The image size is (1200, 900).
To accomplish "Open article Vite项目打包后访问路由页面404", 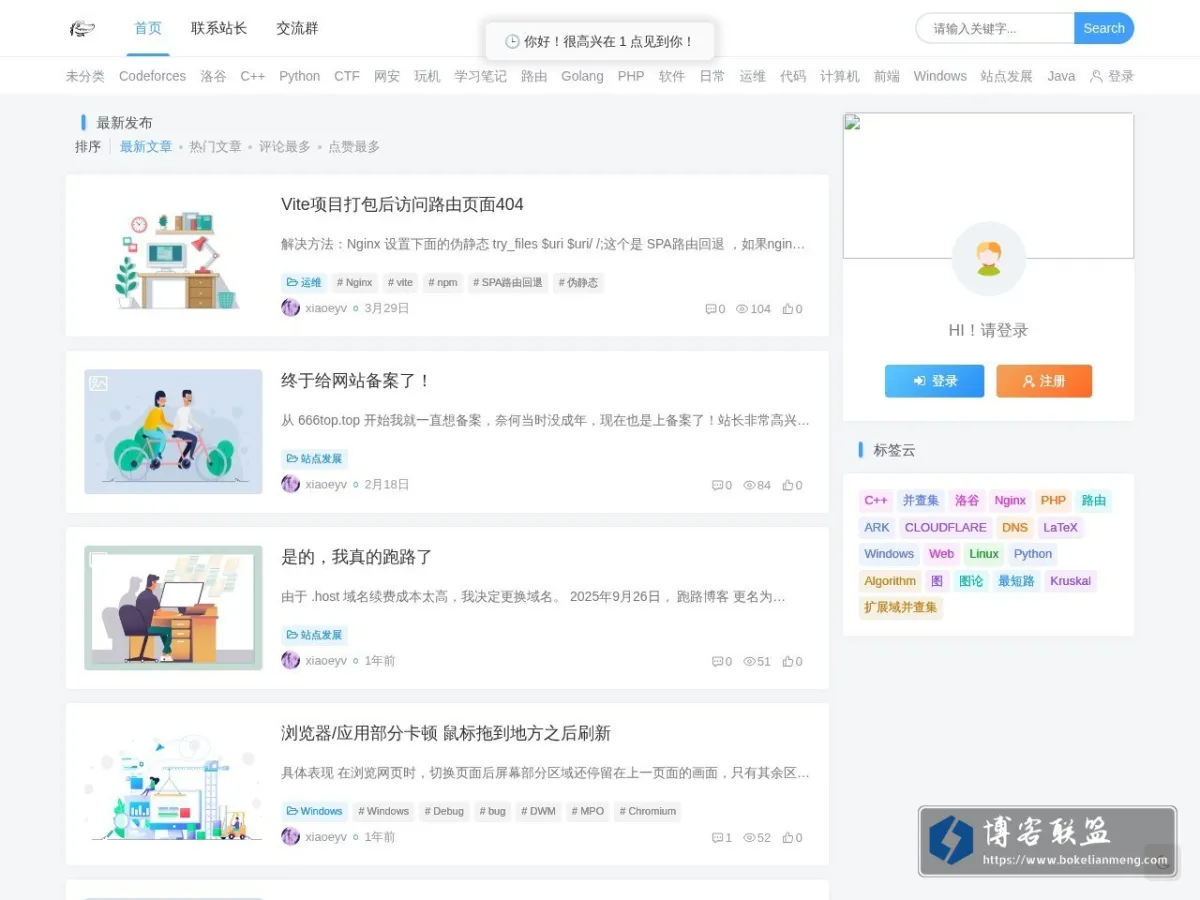I will (402, 204).
